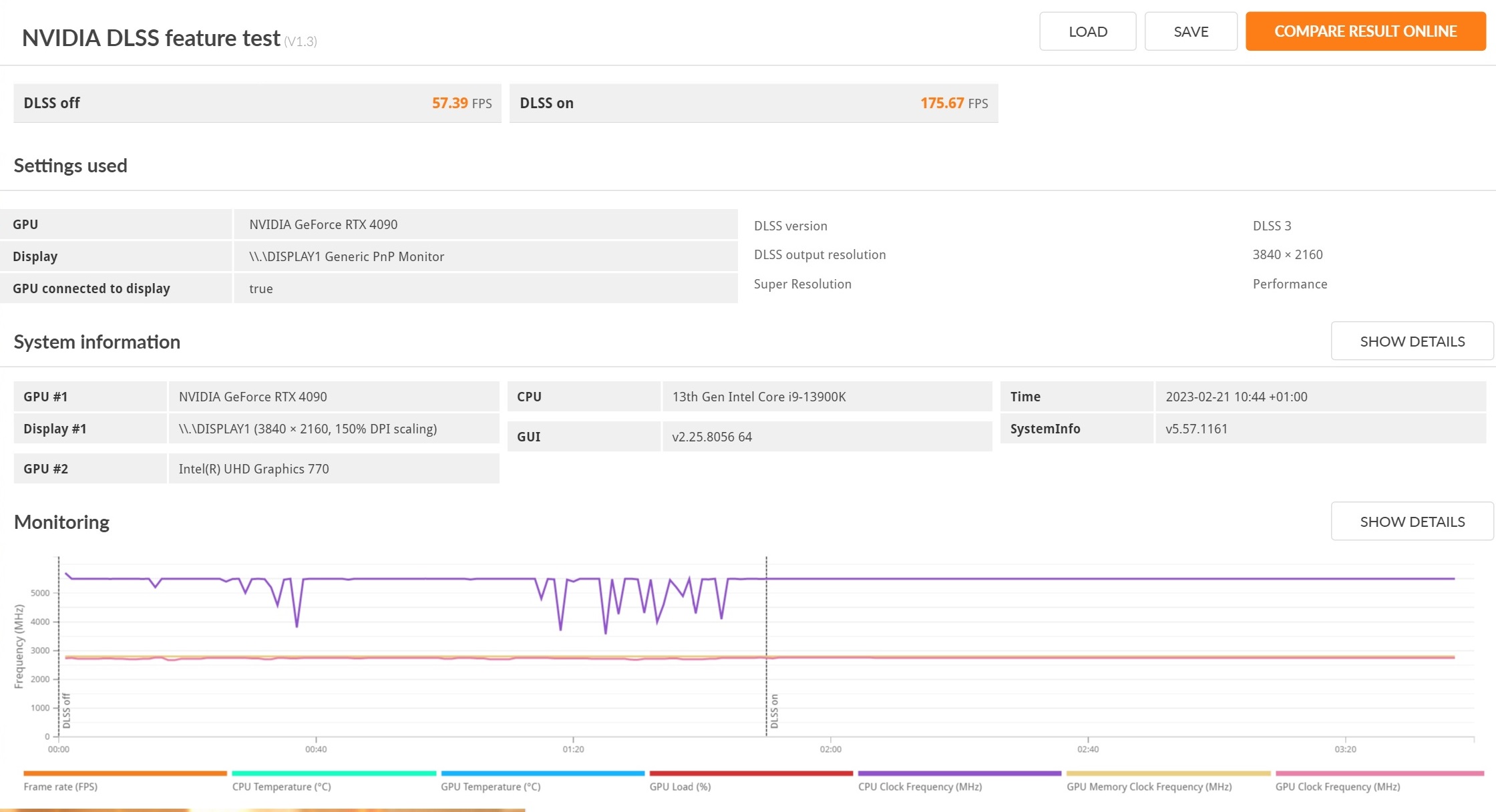Click the LOAD button
The height and width of the screenshot is (812, 1496).
1087,31
